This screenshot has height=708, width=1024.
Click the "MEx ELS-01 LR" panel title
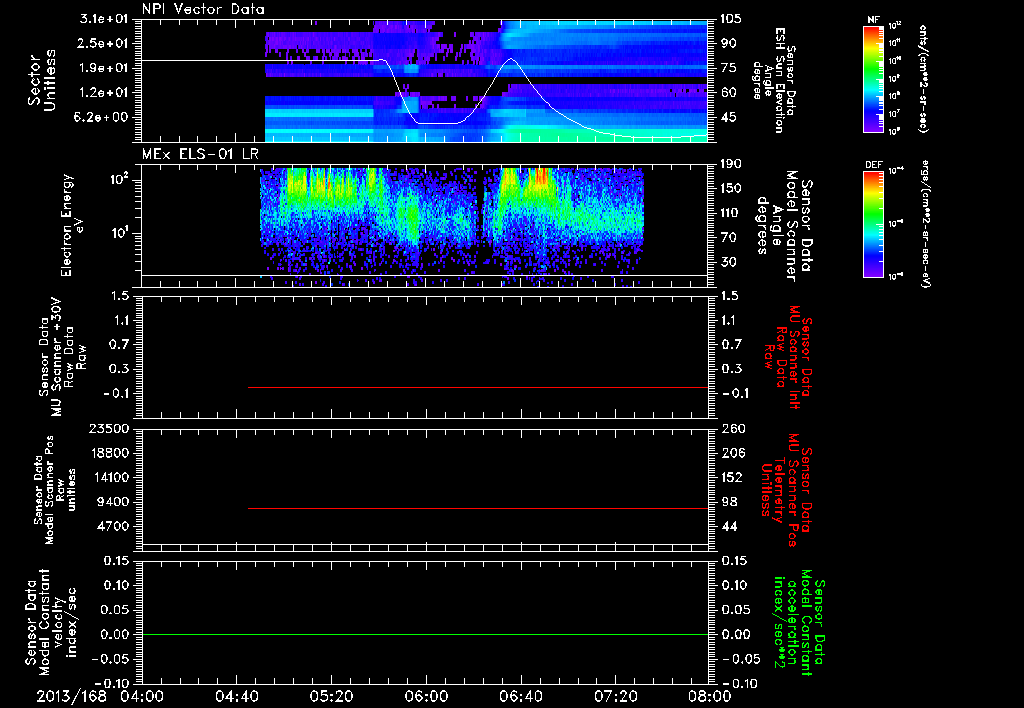pos(198,155)
